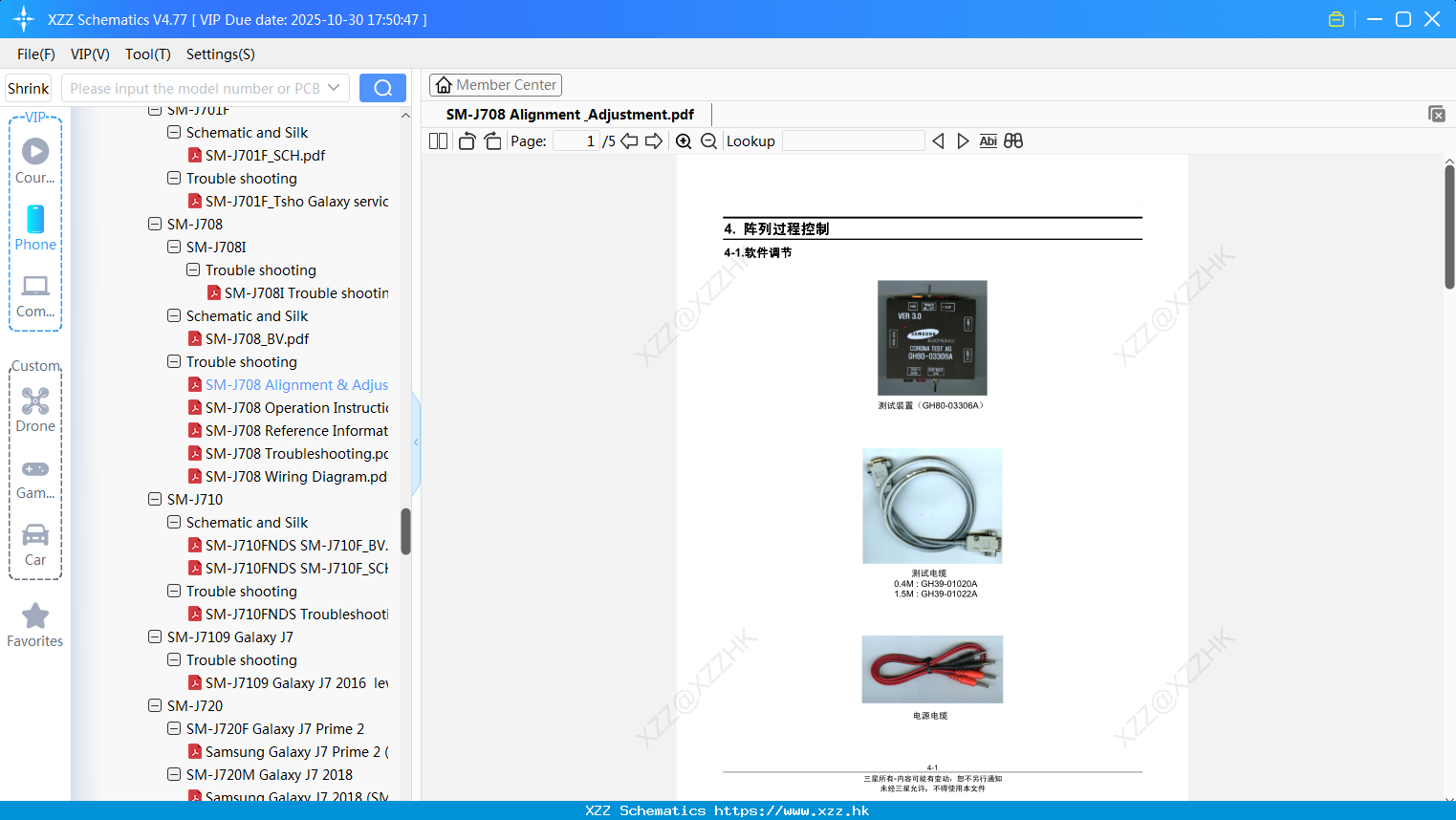Toggle Abi whole-word match option

(988, 140)
